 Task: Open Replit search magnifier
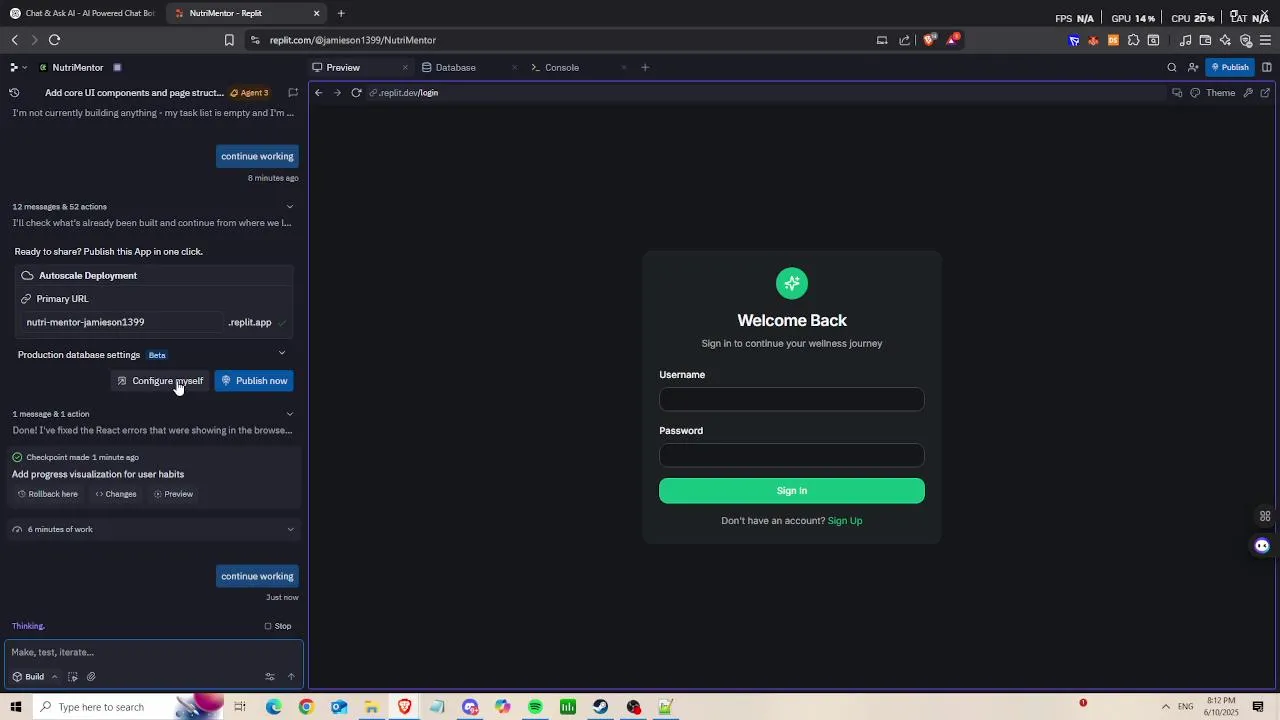[x=1172, y=68]
